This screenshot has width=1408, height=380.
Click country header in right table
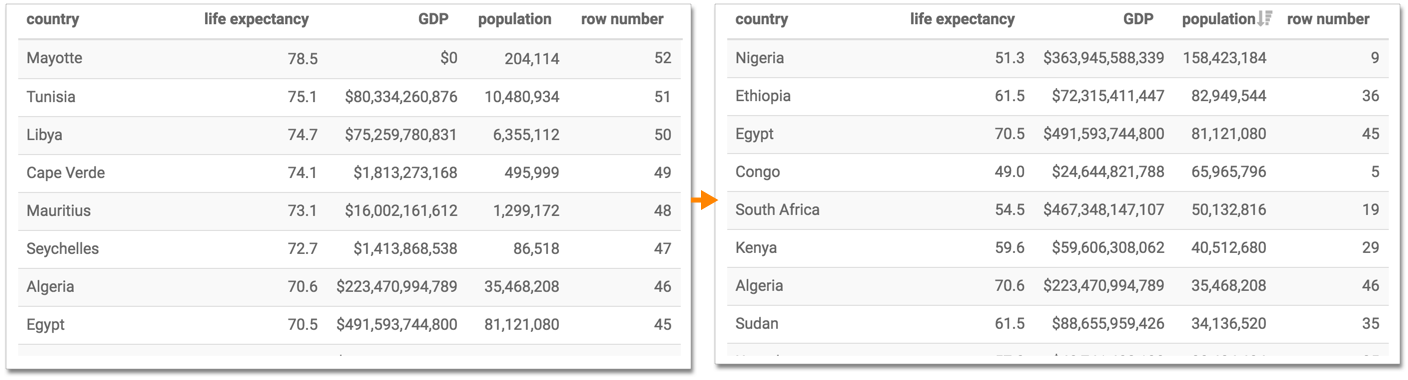point(761,19)
